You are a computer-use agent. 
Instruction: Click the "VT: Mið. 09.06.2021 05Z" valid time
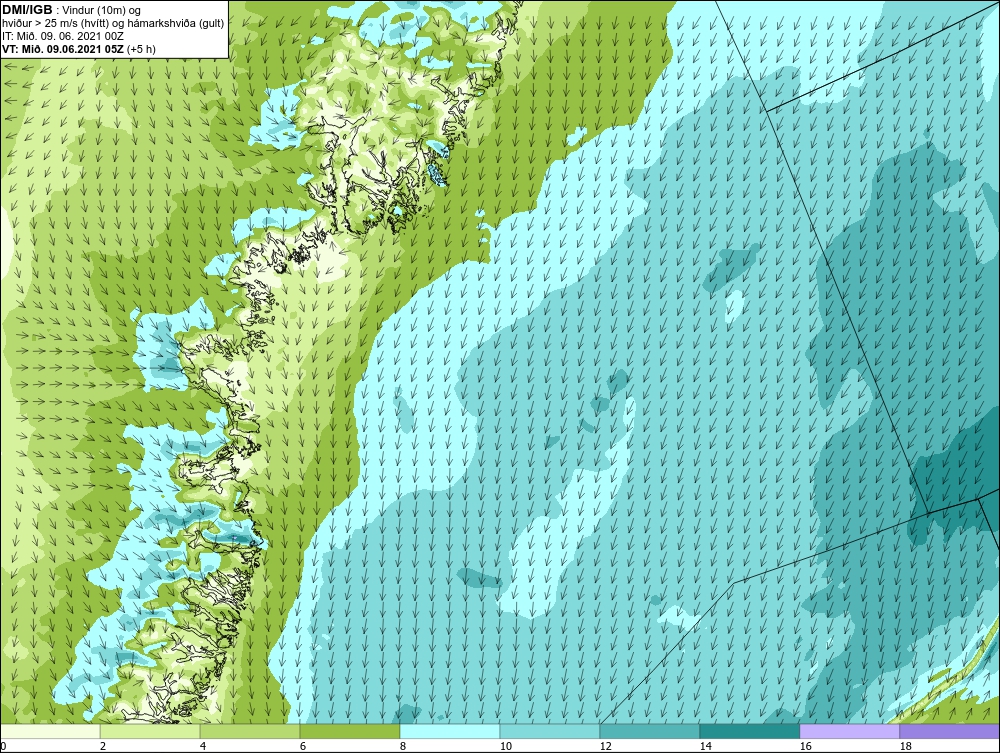[x=63, y=49]
